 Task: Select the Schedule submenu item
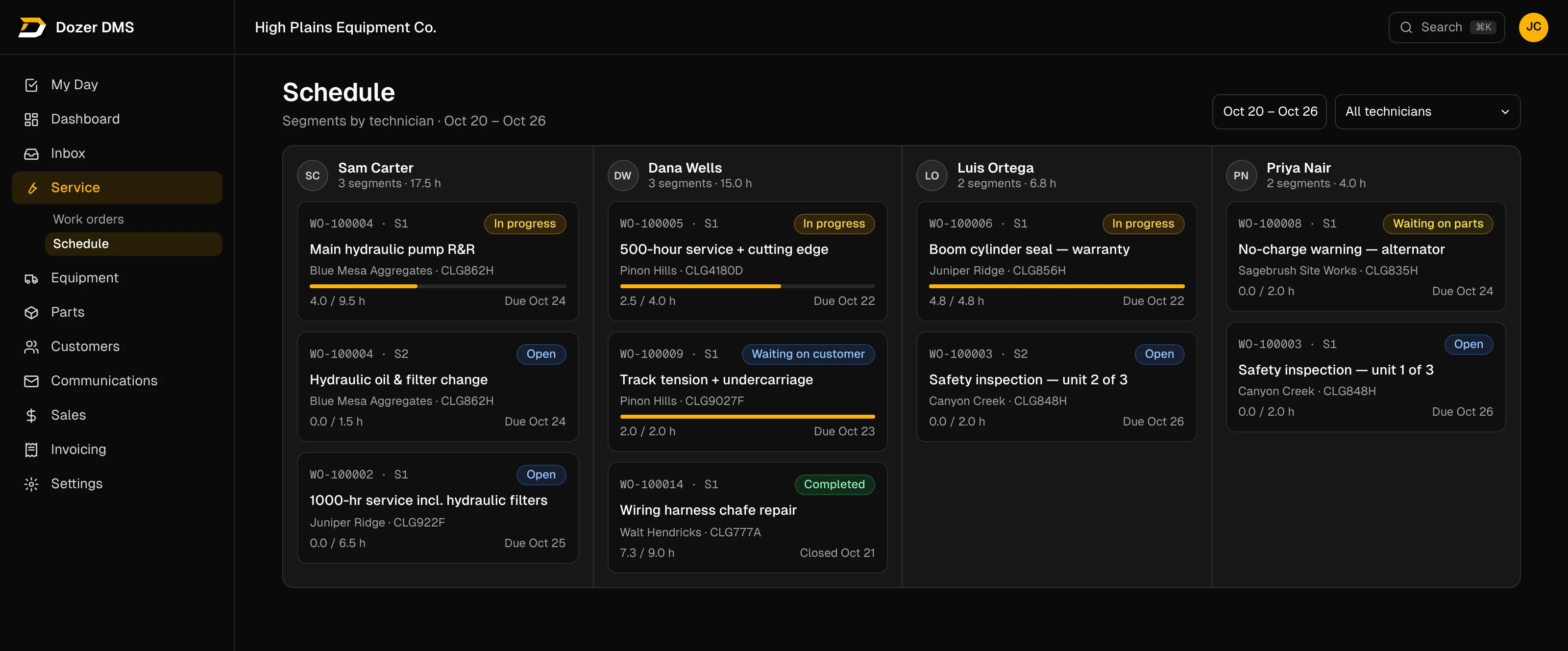click(133, 244)
